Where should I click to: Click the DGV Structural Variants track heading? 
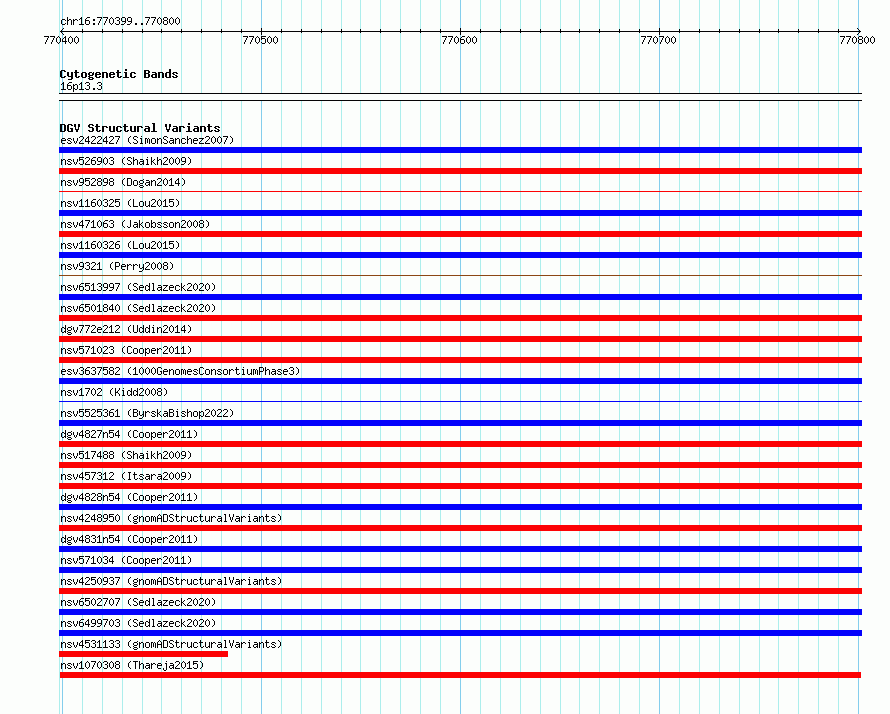tap(140, 128)
